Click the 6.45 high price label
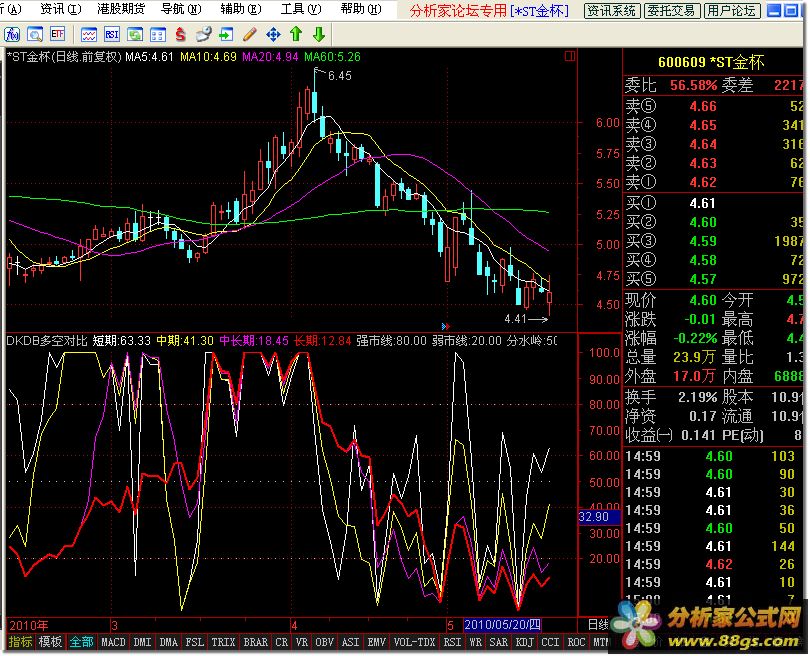 coord(339,76)
